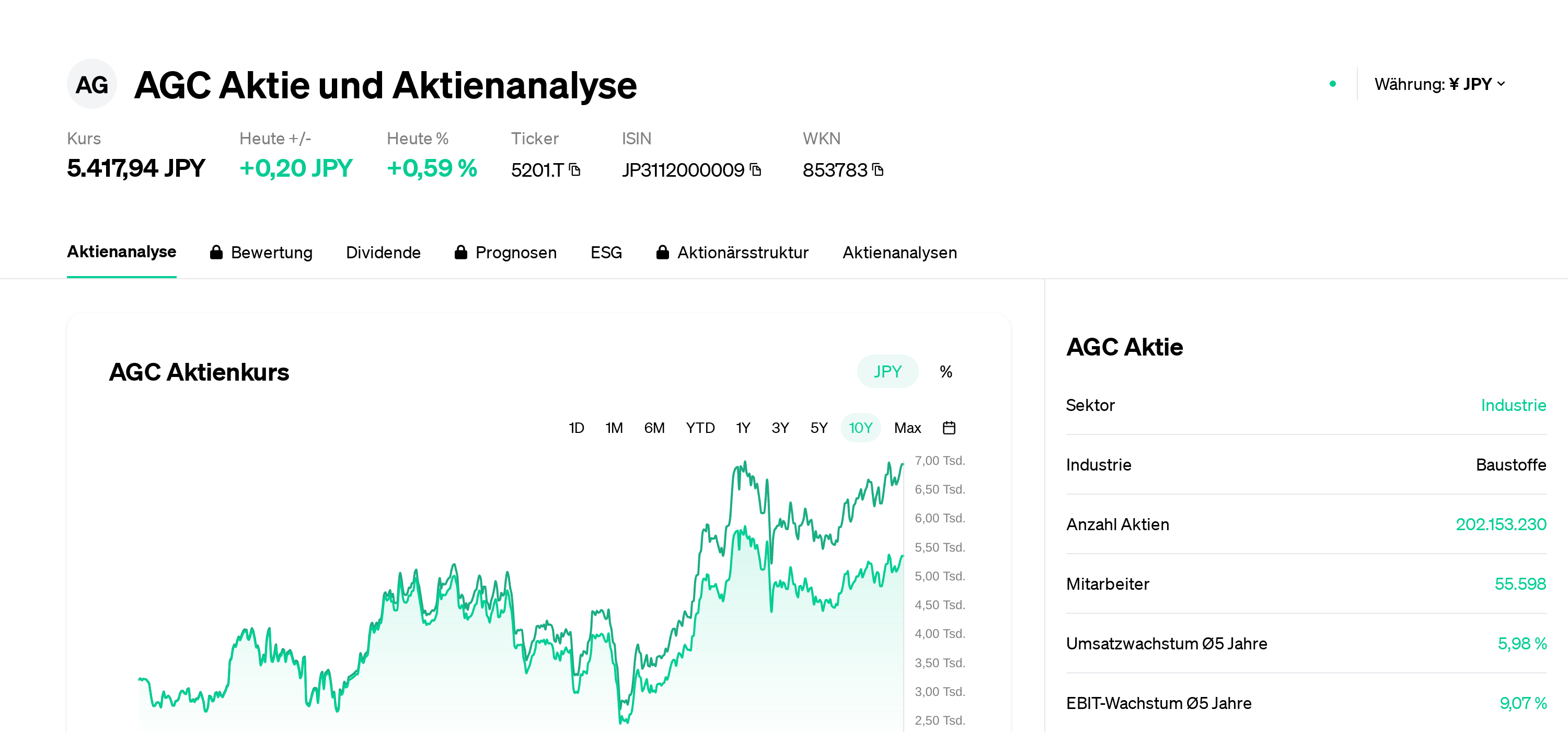Select the 5Y chart time range

(x=818, y=428)
